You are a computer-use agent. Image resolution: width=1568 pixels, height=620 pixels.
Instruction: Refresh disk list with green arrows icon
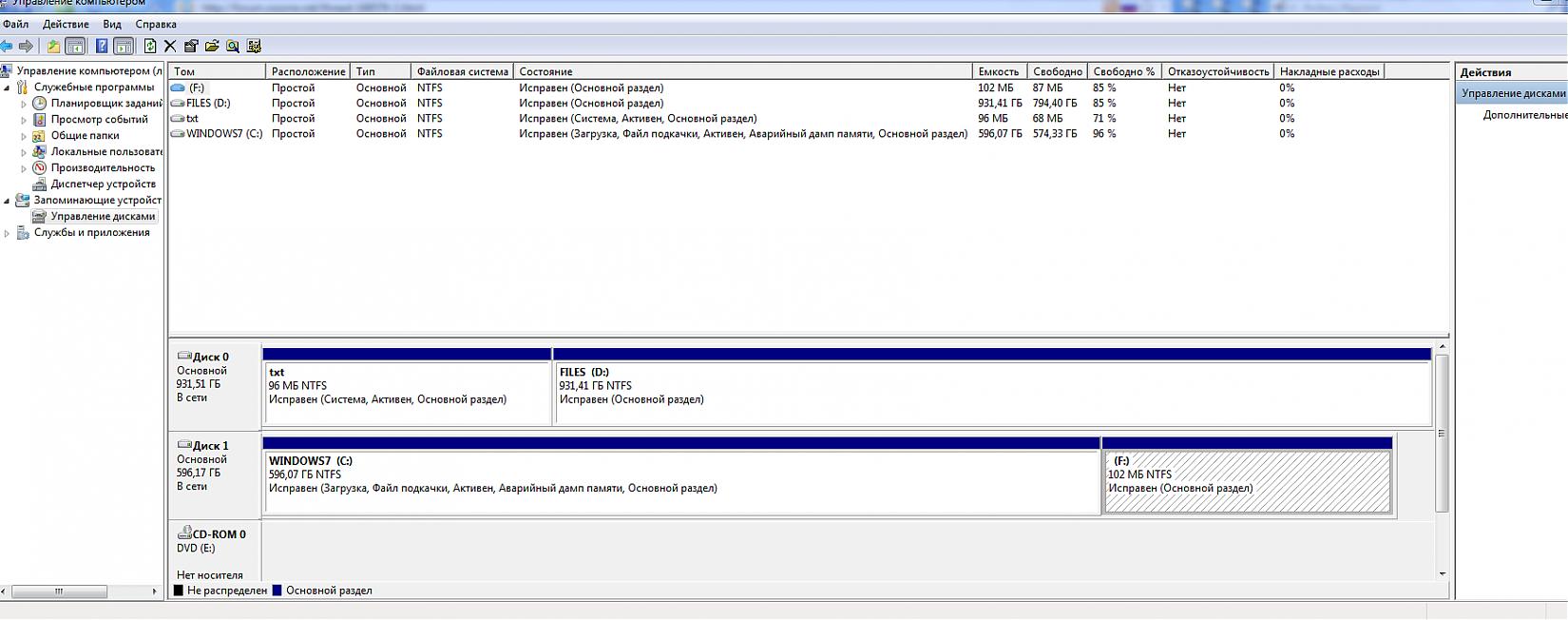150,46
